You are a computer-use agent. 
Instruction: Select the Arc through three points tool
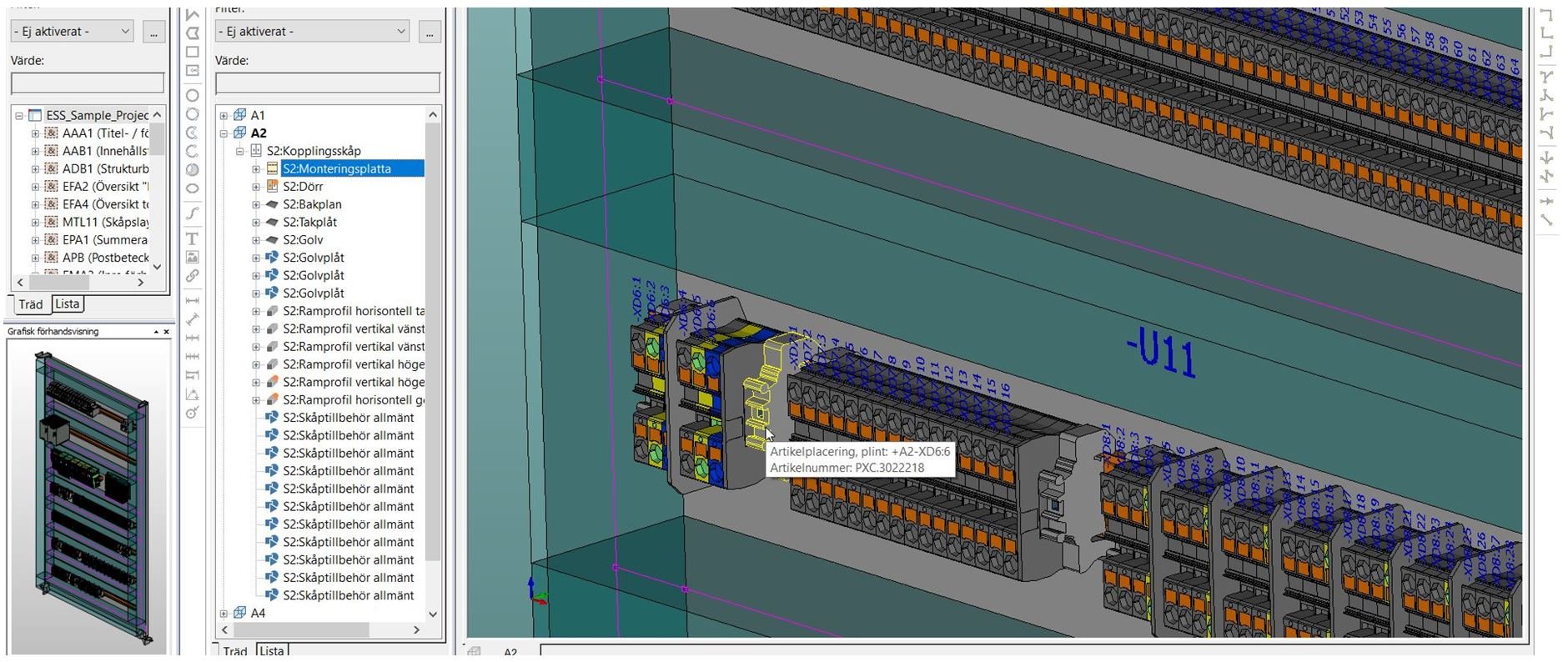pyautogui.click(x=193, y=151)
